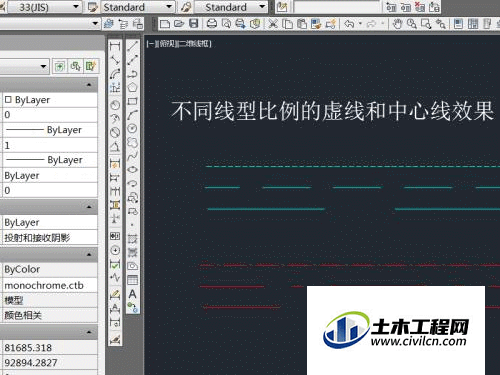Select the Arc Length dimension tool
The height and width of the screenshot is (375, 500).
pyautogui.click(x=115, y=74)
